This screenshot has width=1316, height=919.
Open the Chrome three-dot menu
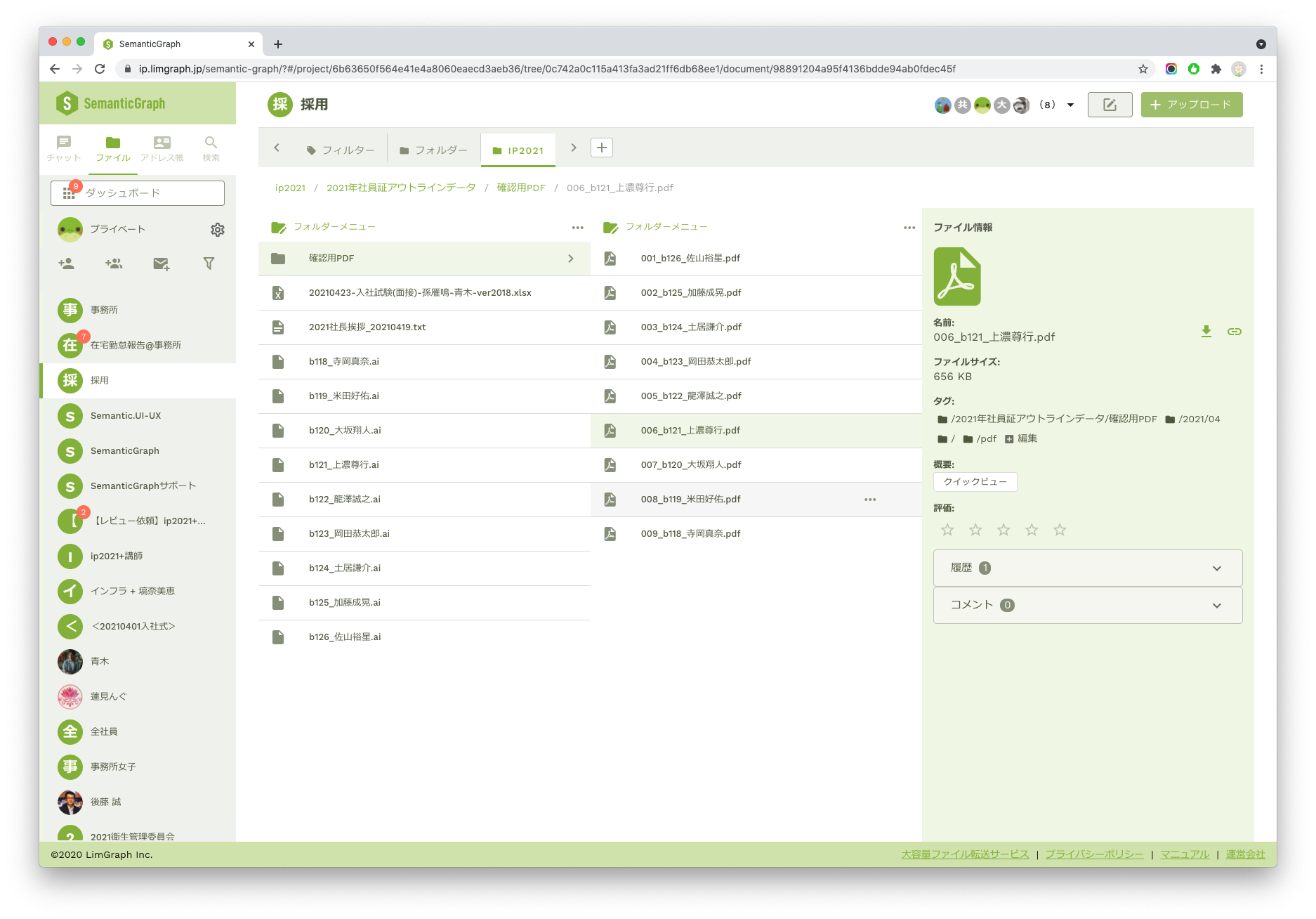click(1261, 69)
